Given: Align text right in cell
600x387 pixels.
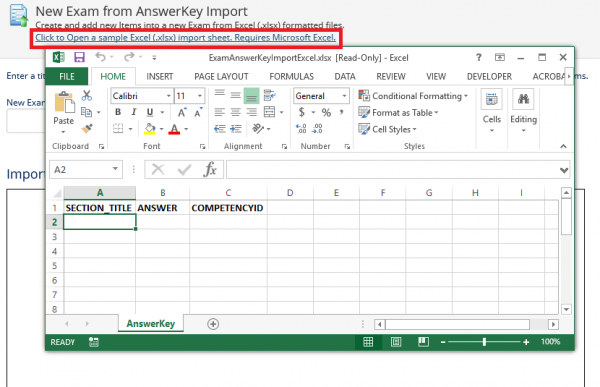Looking at the screenshot, I should 251,112.
